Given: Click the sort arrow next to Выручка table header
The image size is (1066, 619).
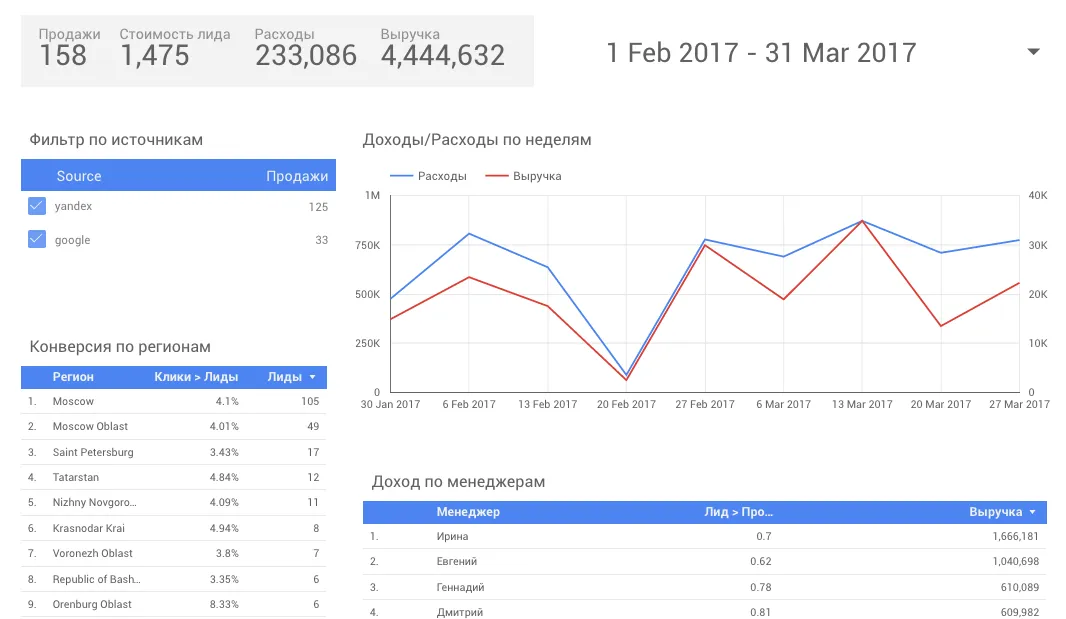Looking at the screenshot, I should click(1032, 512).
